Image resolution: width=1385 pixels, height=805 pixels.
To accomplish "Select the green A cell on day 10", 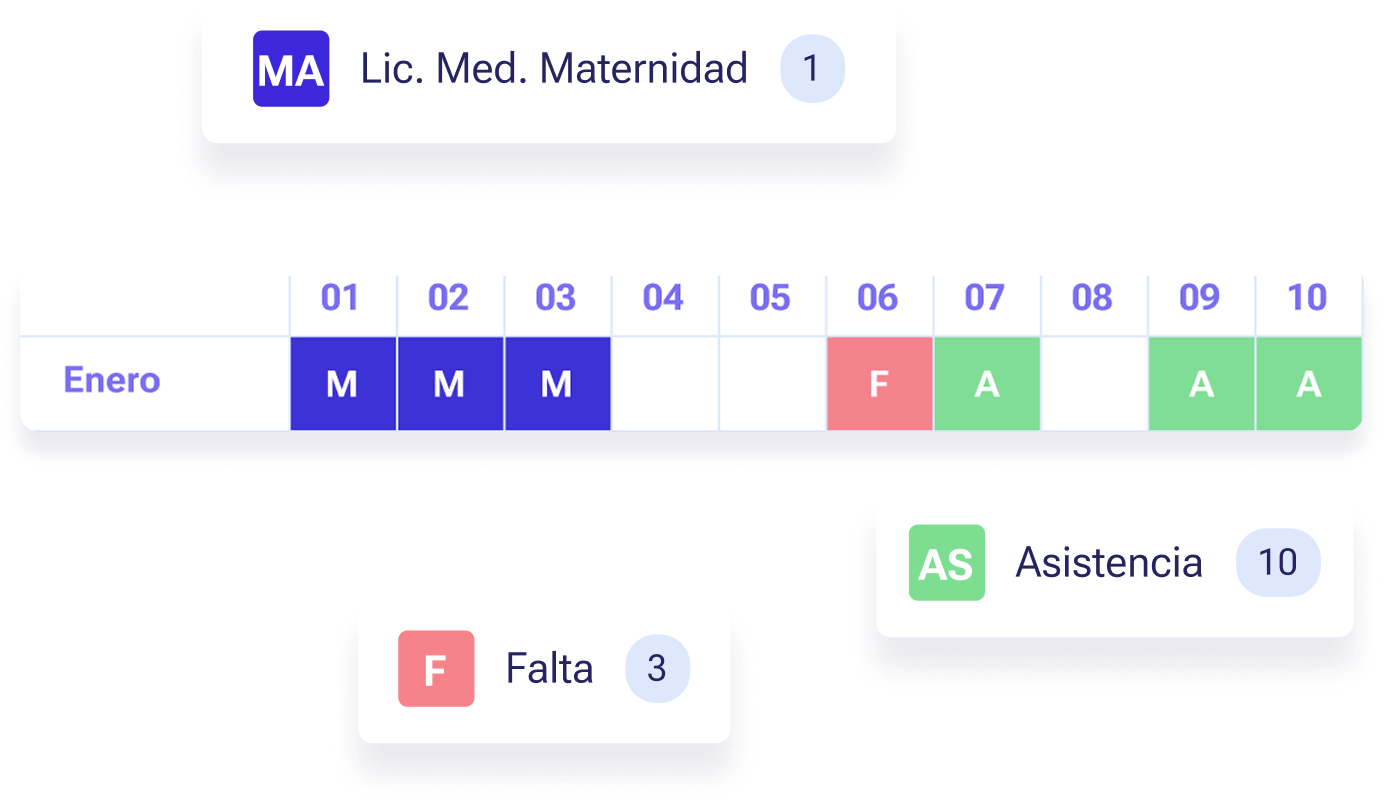I will (x=1308, y=384).
